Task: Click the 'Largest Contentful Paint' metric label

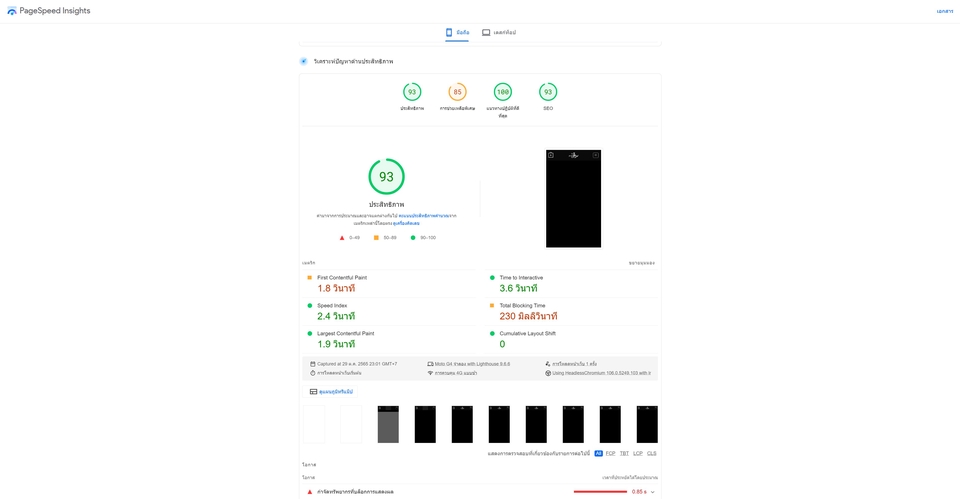Action: coord(345,334)
